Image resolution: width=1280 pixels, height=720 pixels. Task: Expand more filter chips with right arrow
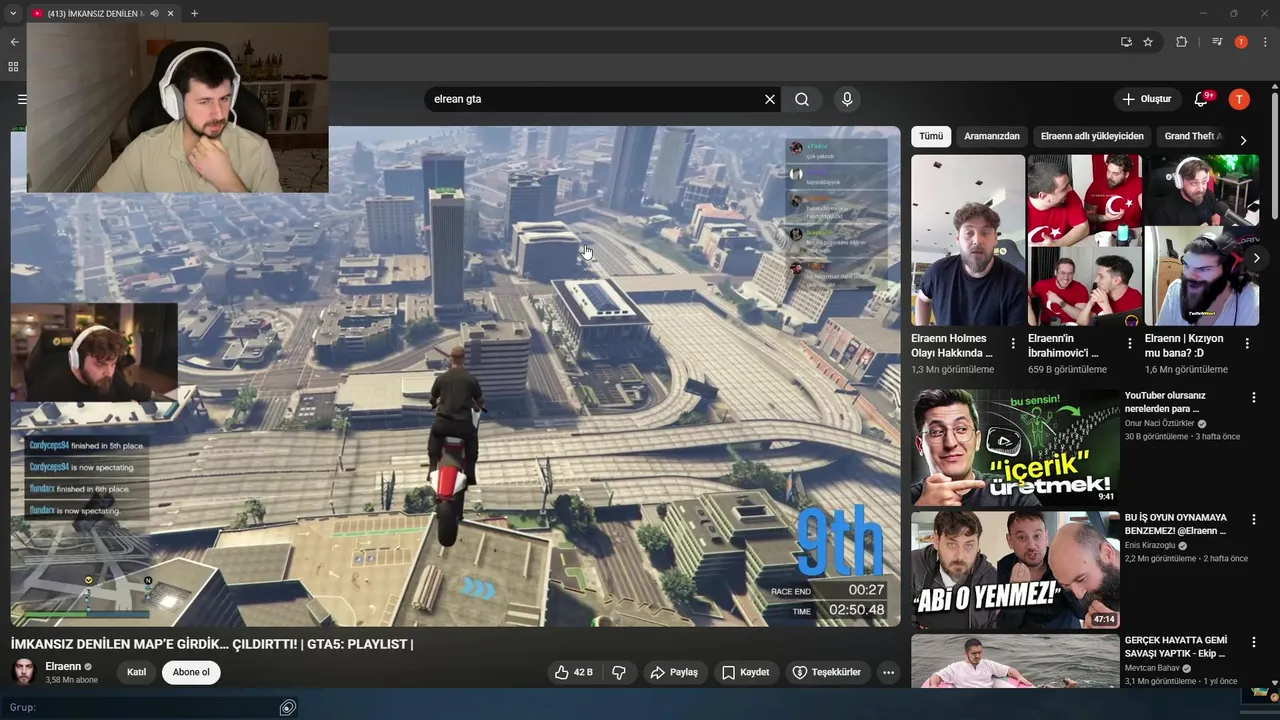[x=1243, y=140]
